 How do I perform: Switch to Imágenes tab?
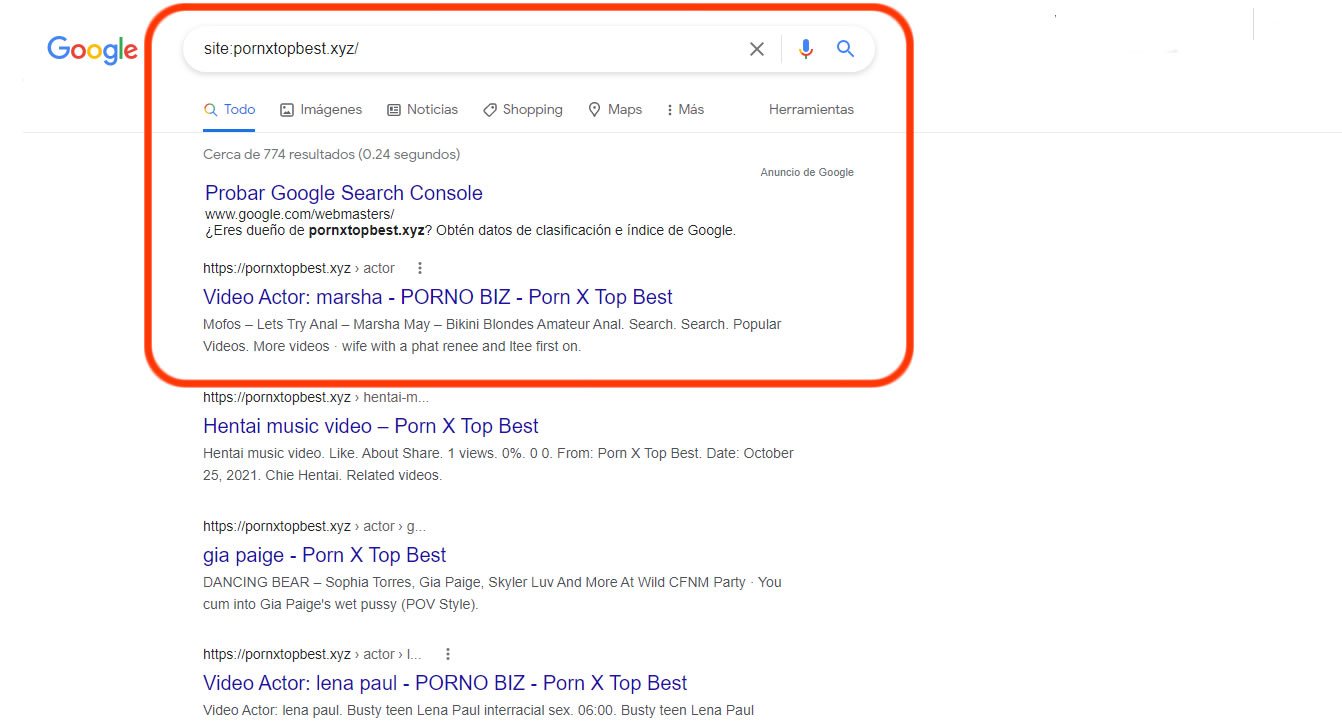click(321, 110)
